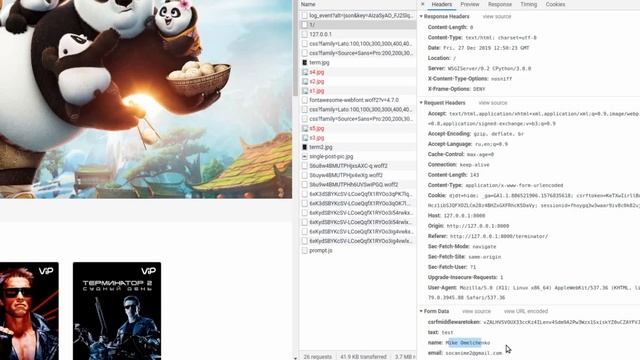Select the 'text: test' form data entry
The height and width of the screenshot is (360, 640).
(x=440, y=332)
